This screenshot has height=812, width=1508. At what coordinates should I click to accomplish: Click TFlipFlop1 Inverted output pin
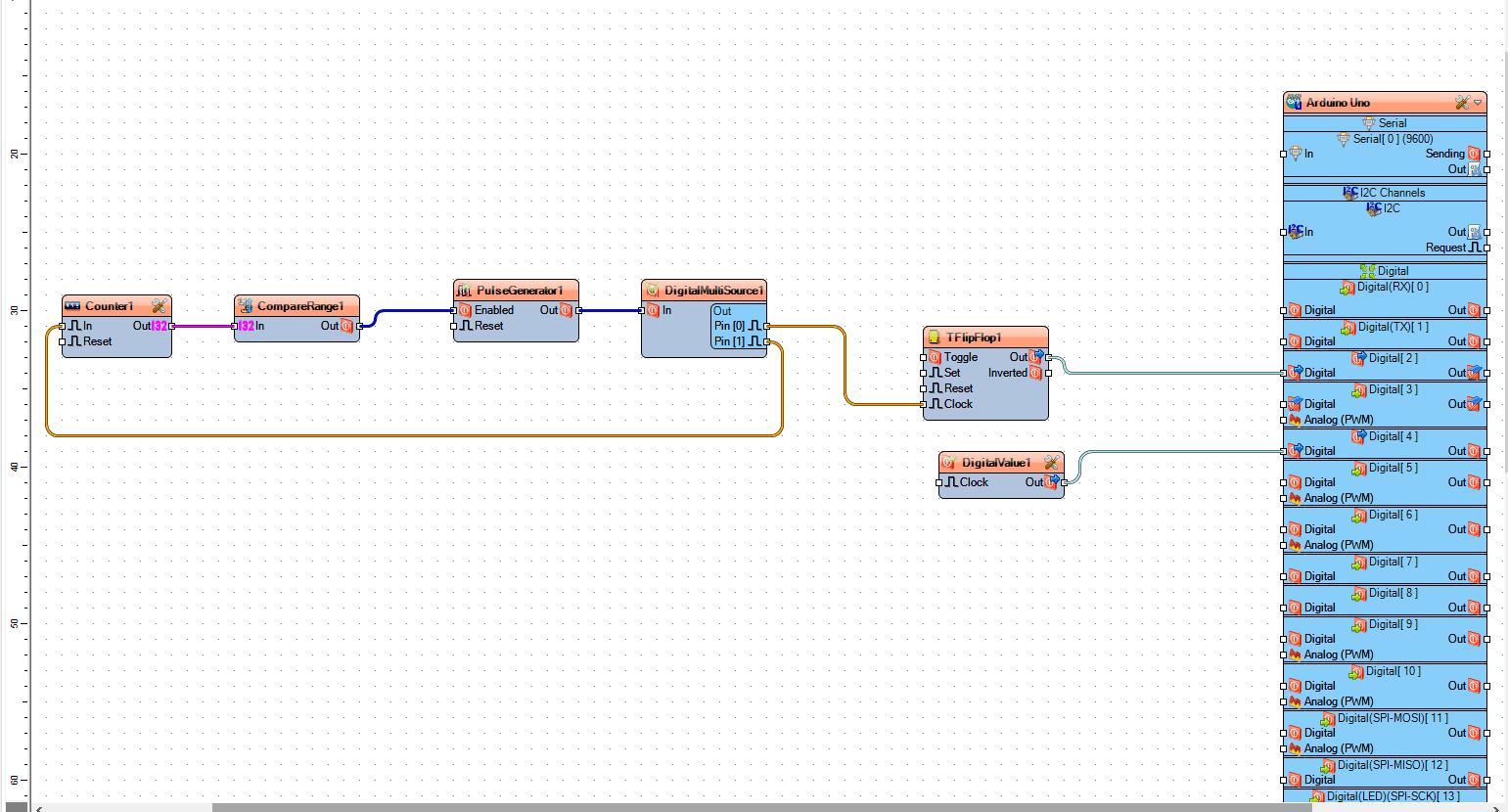click(1048, 373)
